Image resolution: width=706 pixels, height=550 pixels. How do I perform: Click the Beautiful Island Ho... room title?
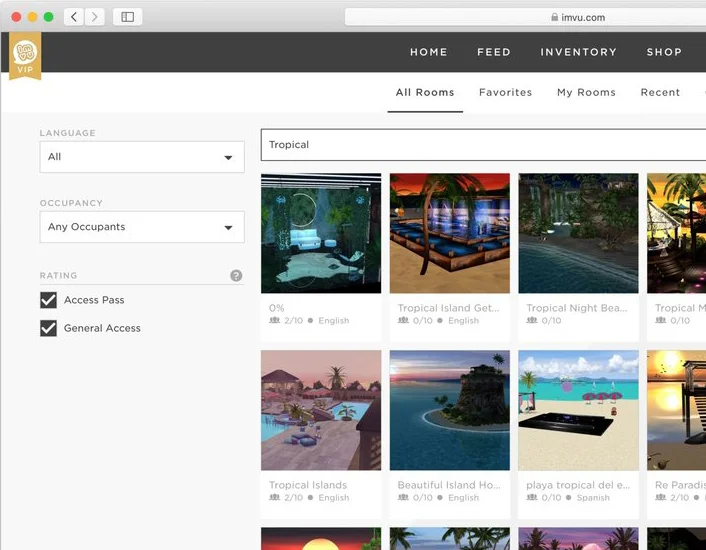449,485
